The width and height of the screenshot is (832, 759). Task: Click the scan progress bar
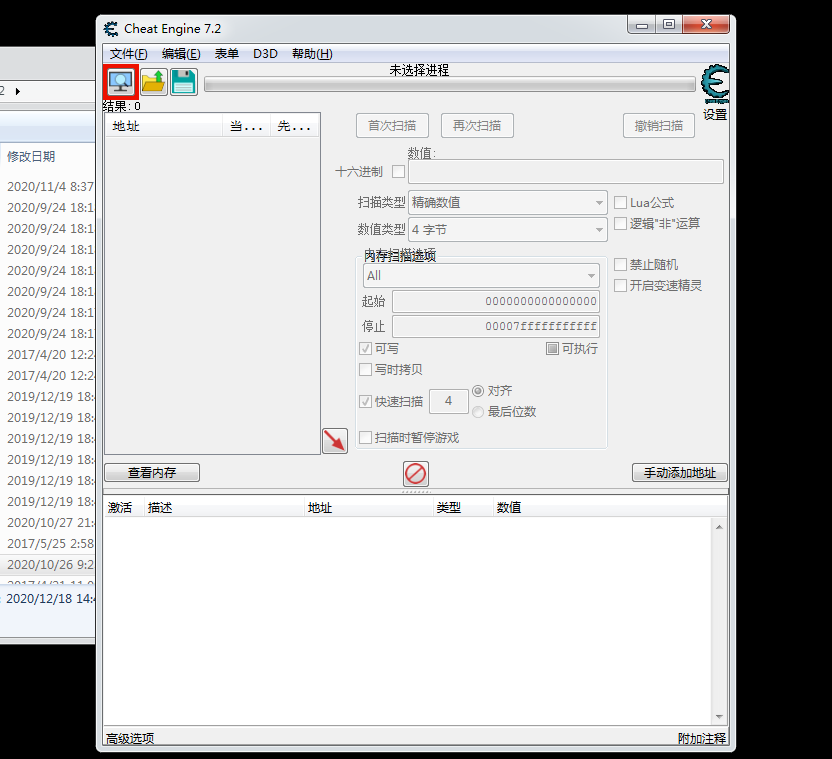450,84
